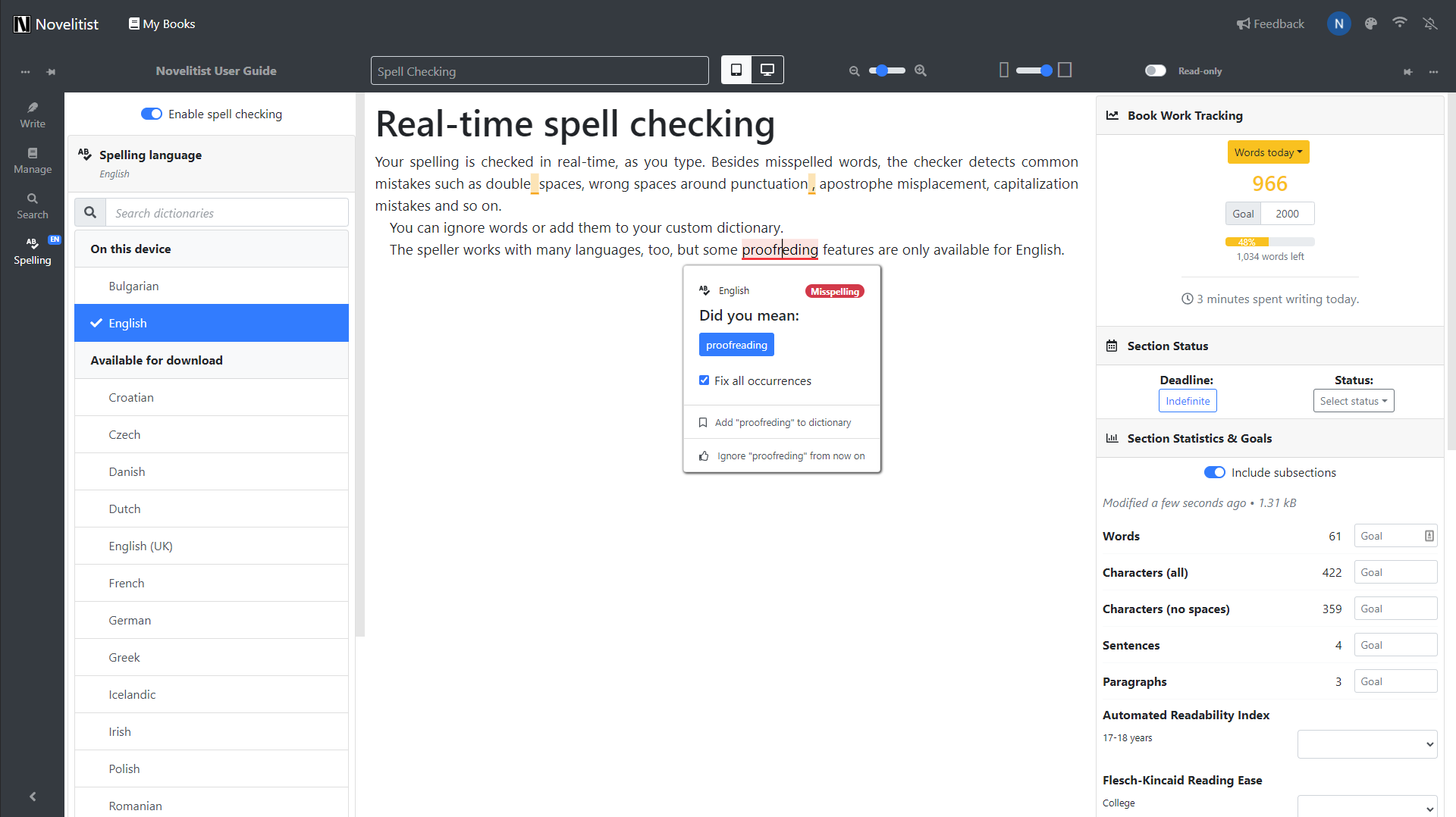This screenshot has height=817, width=1456.
Task: Click the Characters (all) goal field
Action: point(1395,572)
